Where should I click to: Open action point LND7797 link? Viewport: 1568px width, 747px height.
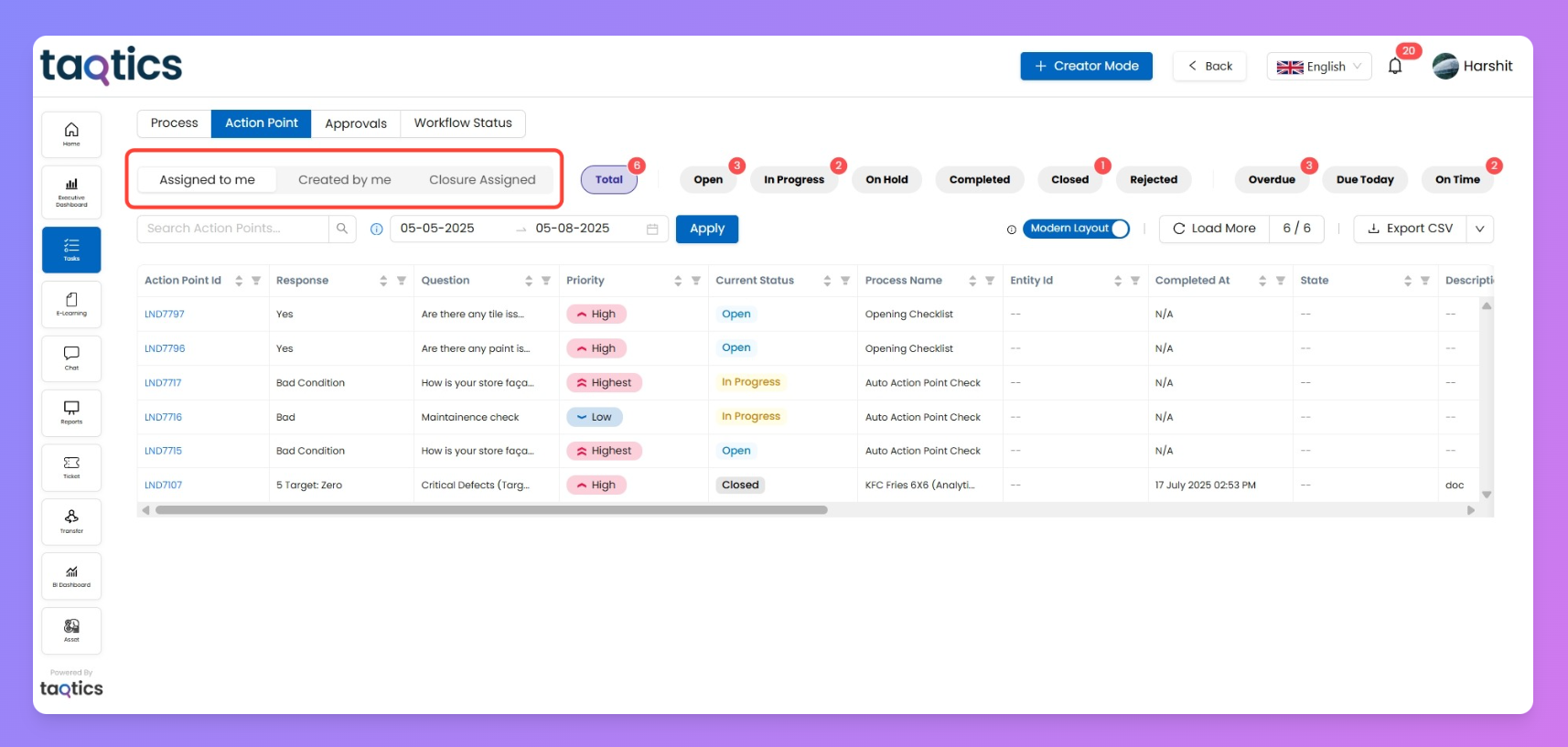(165, 315)
